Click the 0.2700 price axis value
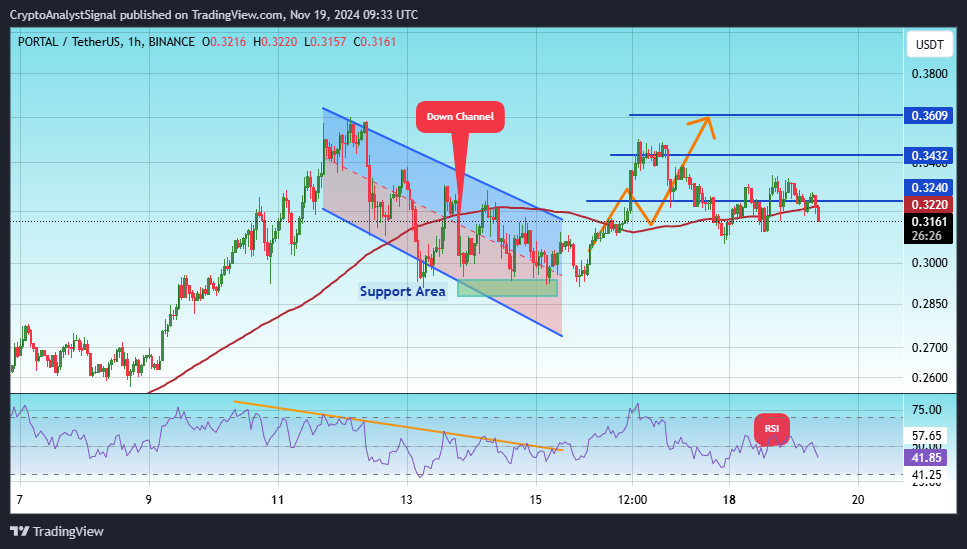This screenshot has height=549, width=967. 929,348
